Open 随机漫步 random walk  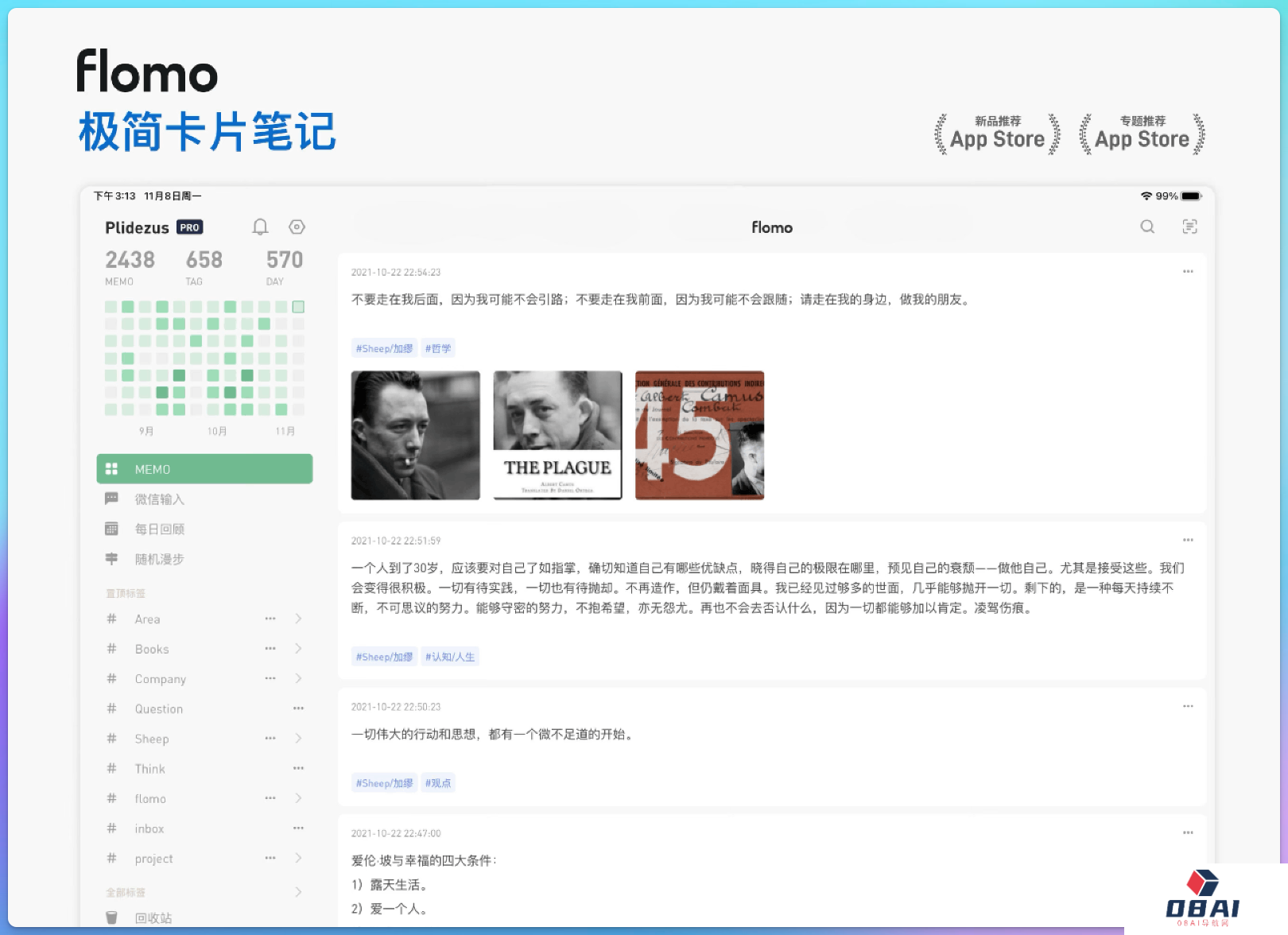[x=159, y=560]
